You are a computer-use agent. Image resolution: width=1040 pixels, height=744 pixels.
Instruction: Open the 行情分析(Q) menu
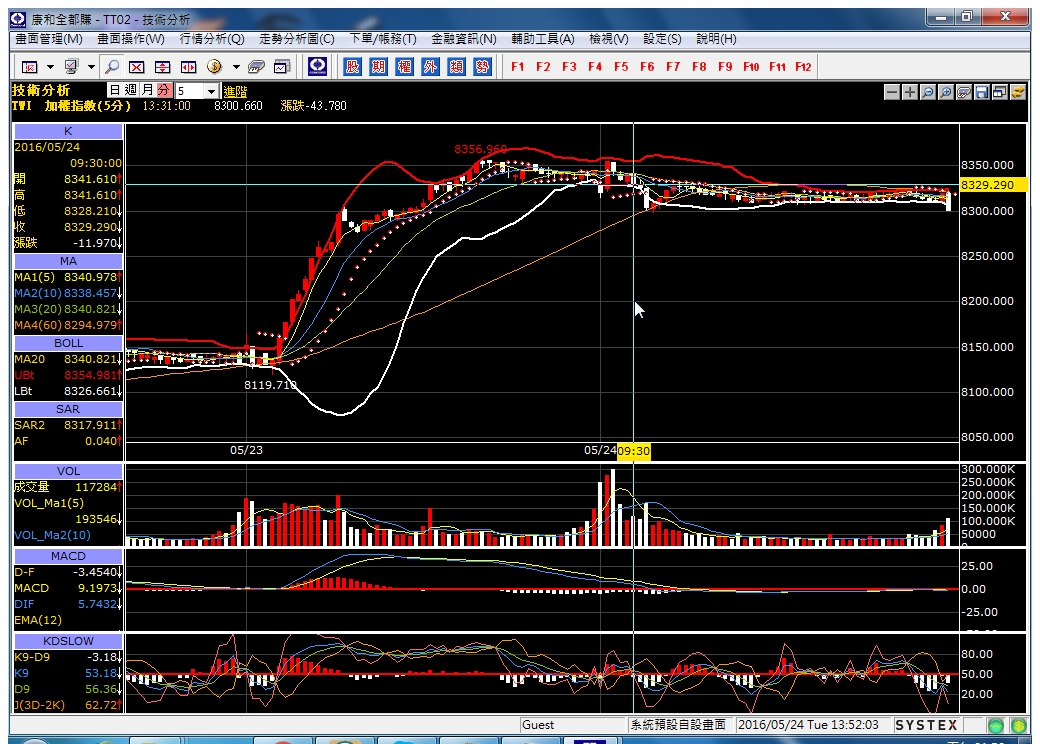pyautogui.click(x=212, y=39)
